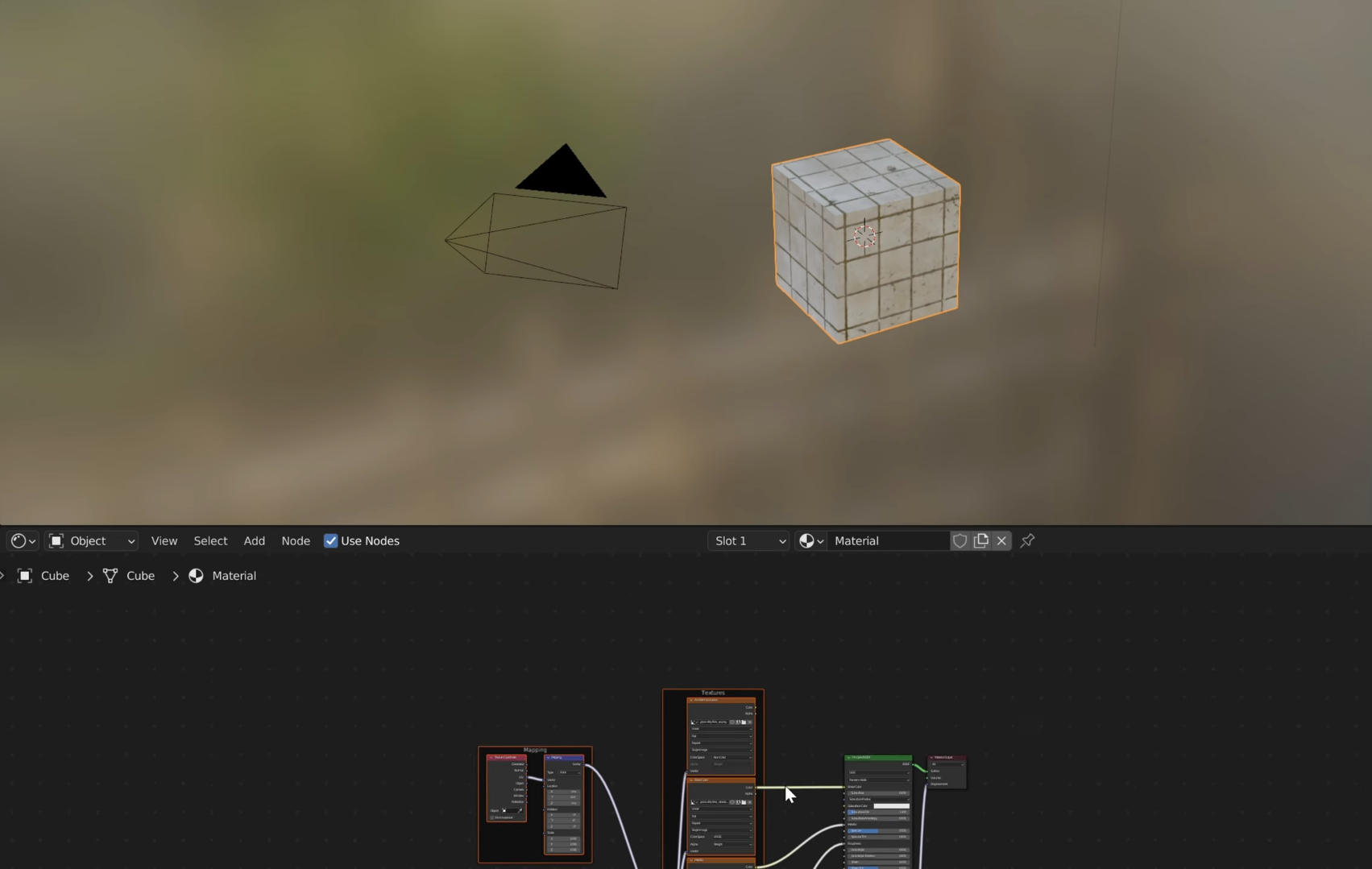
Task: Open the browse material sphere icon
Action: click(810, 541)
